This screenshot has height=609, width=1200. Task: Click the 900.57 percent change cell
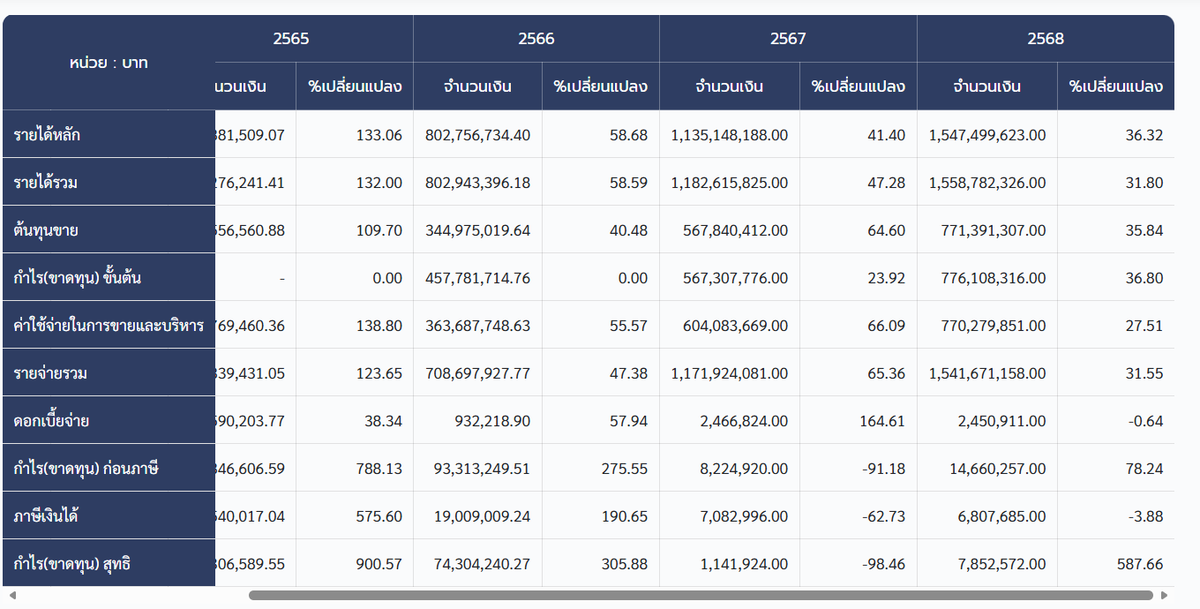coord(355,564)
